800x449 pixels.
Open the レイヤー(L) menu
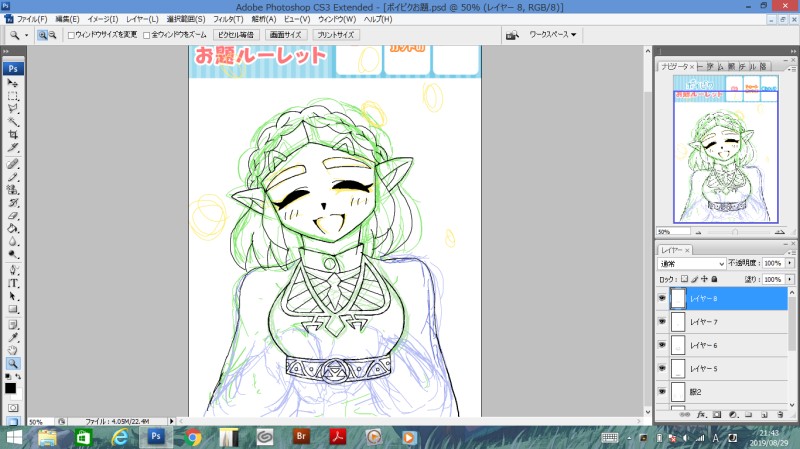(x=142, y=19)
